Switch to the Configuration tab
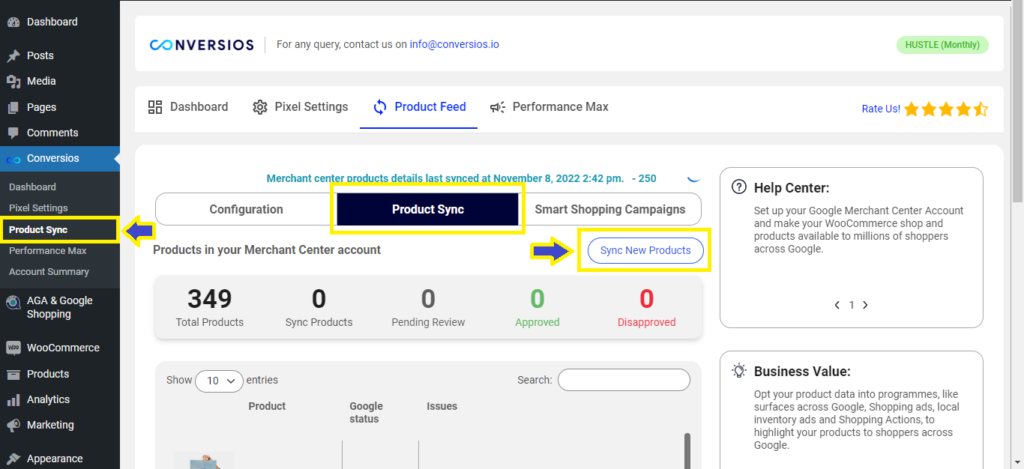This screenshot has height=469, width=1024. (x=246, y=210)
